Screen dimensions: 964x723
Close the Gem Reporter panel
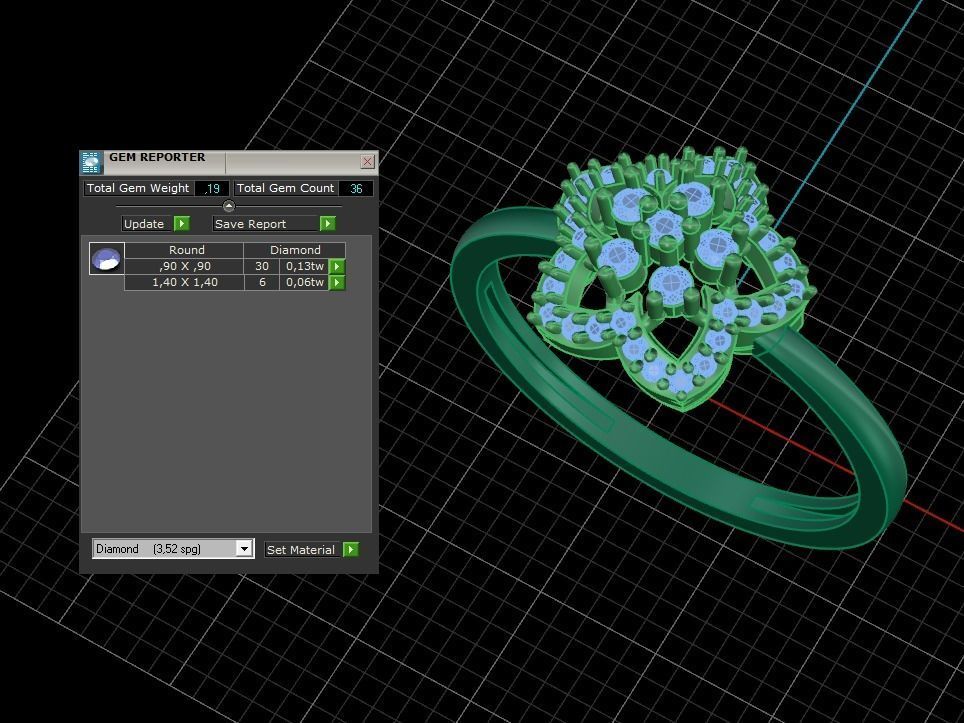pos(367,162)
